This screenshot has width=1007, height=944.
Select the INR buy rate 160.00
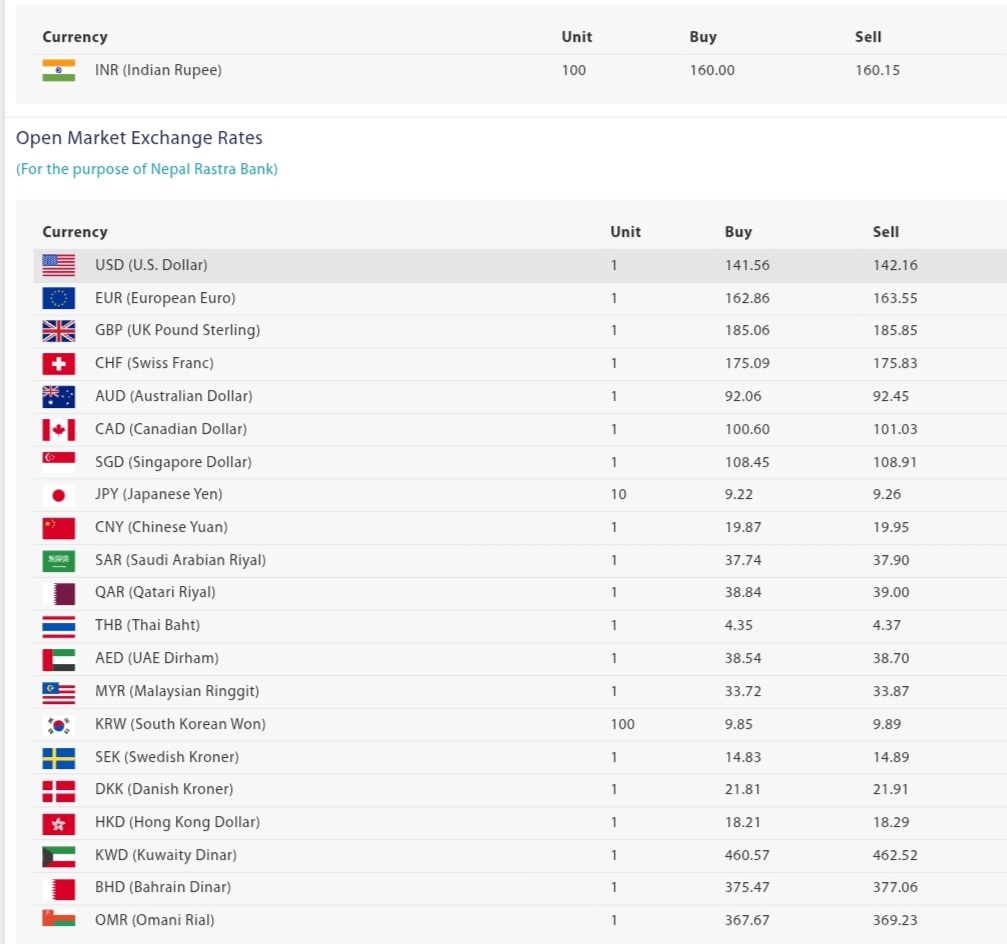pyautogui.click(x=711, y=70)
